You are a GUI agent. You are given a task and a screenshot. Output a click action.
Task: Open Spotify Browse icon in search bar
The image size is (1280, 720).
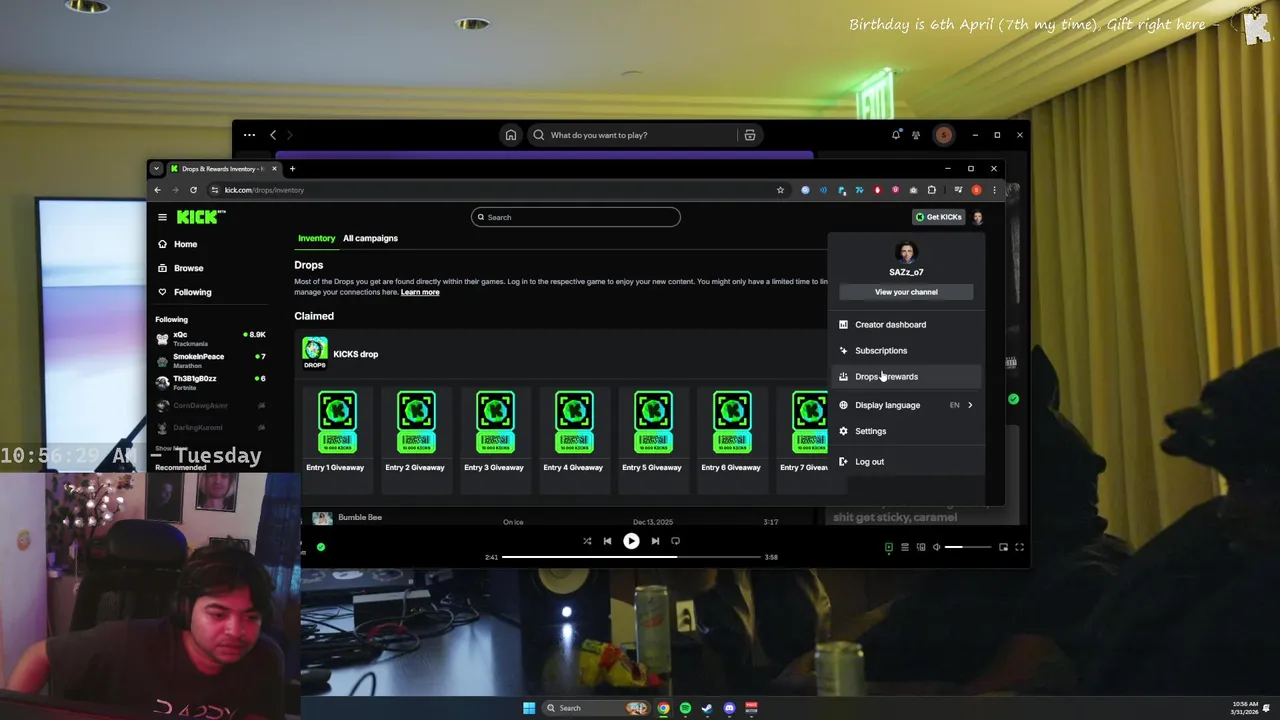coord(749,135)
